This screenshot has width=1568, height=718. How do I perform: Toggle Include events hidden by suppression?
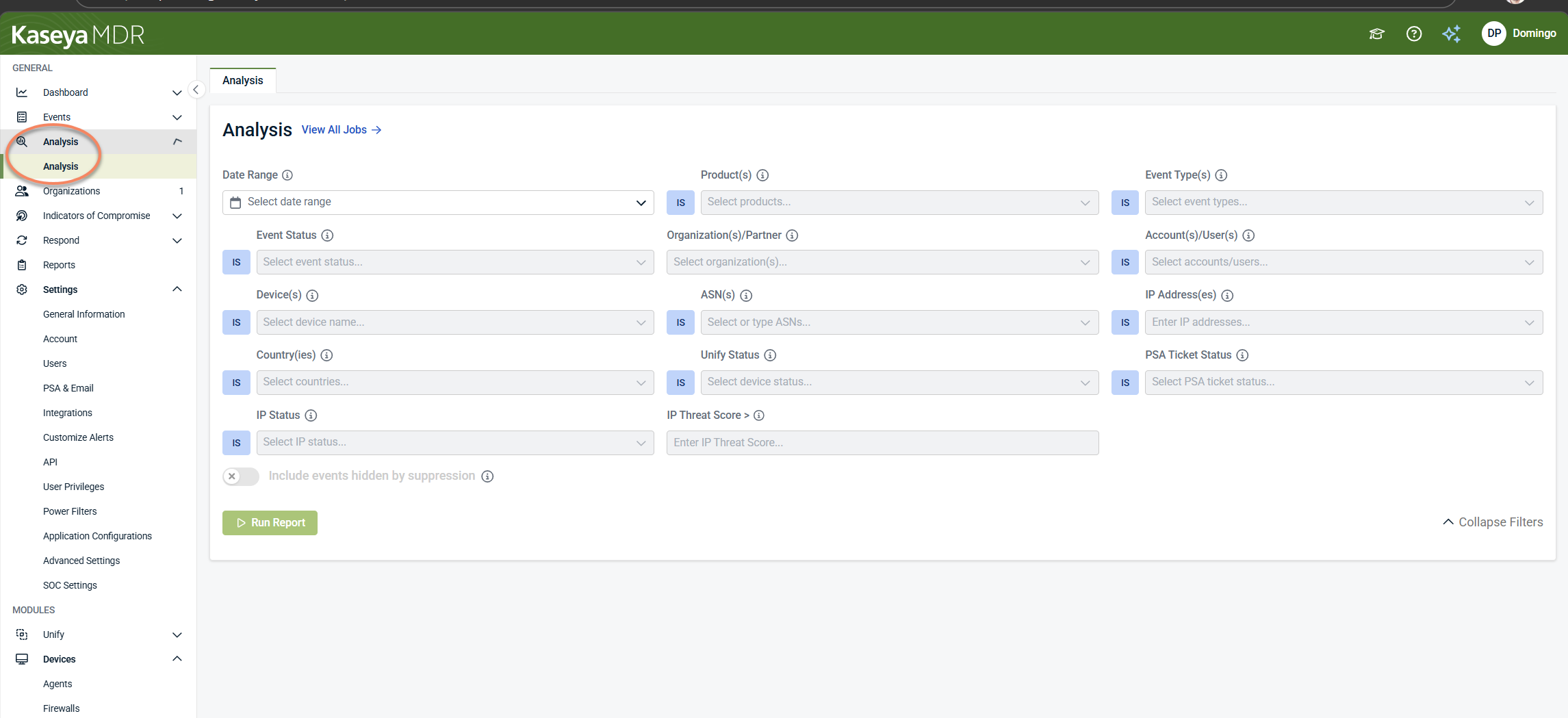(x=241, y=476)
